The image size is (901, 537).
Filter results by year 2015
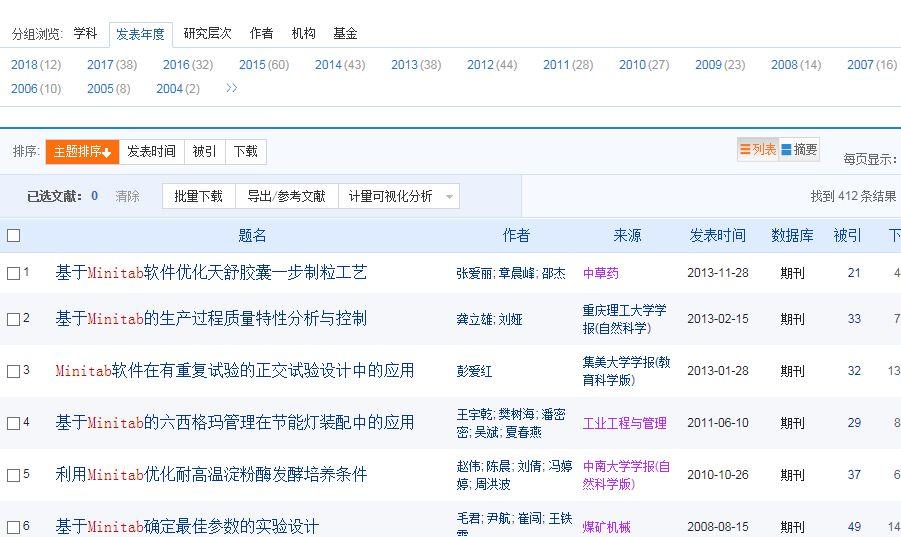click(x=263, y=65)
